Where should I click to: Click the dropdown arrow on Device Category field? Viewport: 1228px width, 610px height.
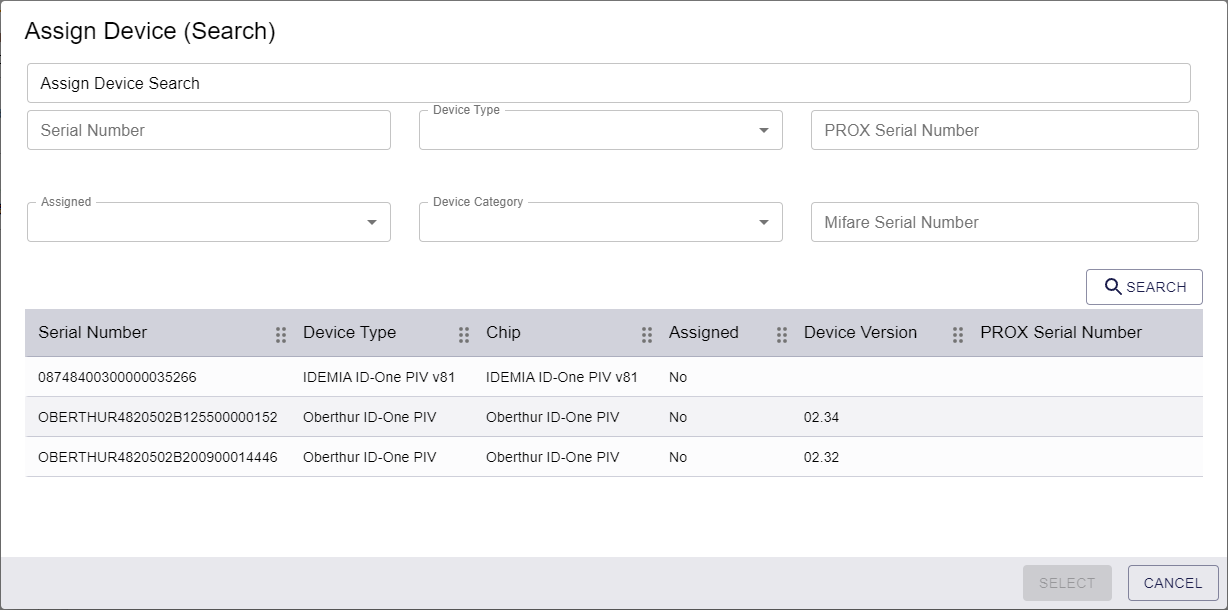tap(766, 221)
